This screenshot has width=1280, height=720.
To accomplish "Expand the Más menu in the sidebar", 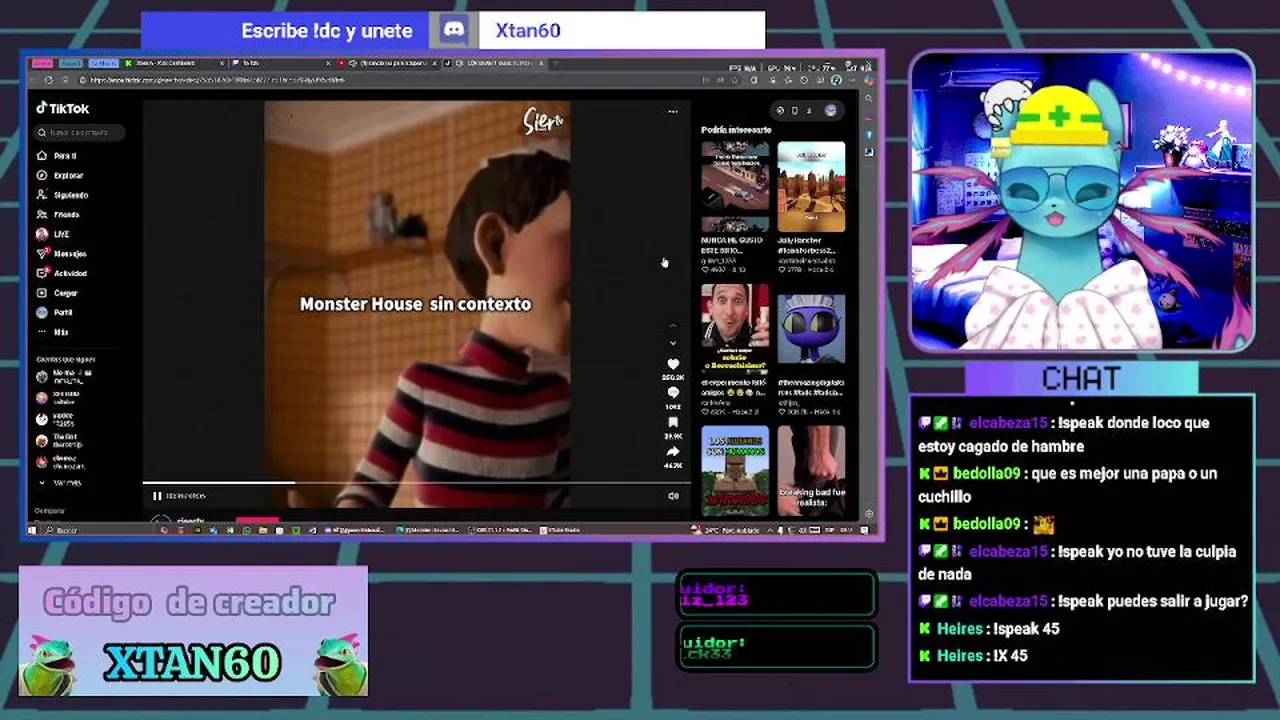I will click(x=53, y=332).
